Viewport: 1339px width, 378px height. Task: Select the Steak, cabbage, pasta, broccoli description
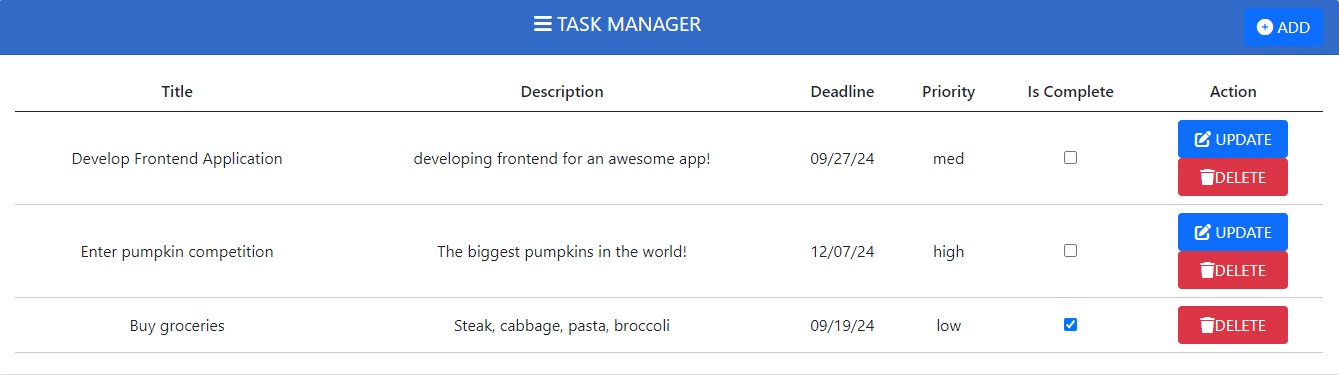point(562,325)
